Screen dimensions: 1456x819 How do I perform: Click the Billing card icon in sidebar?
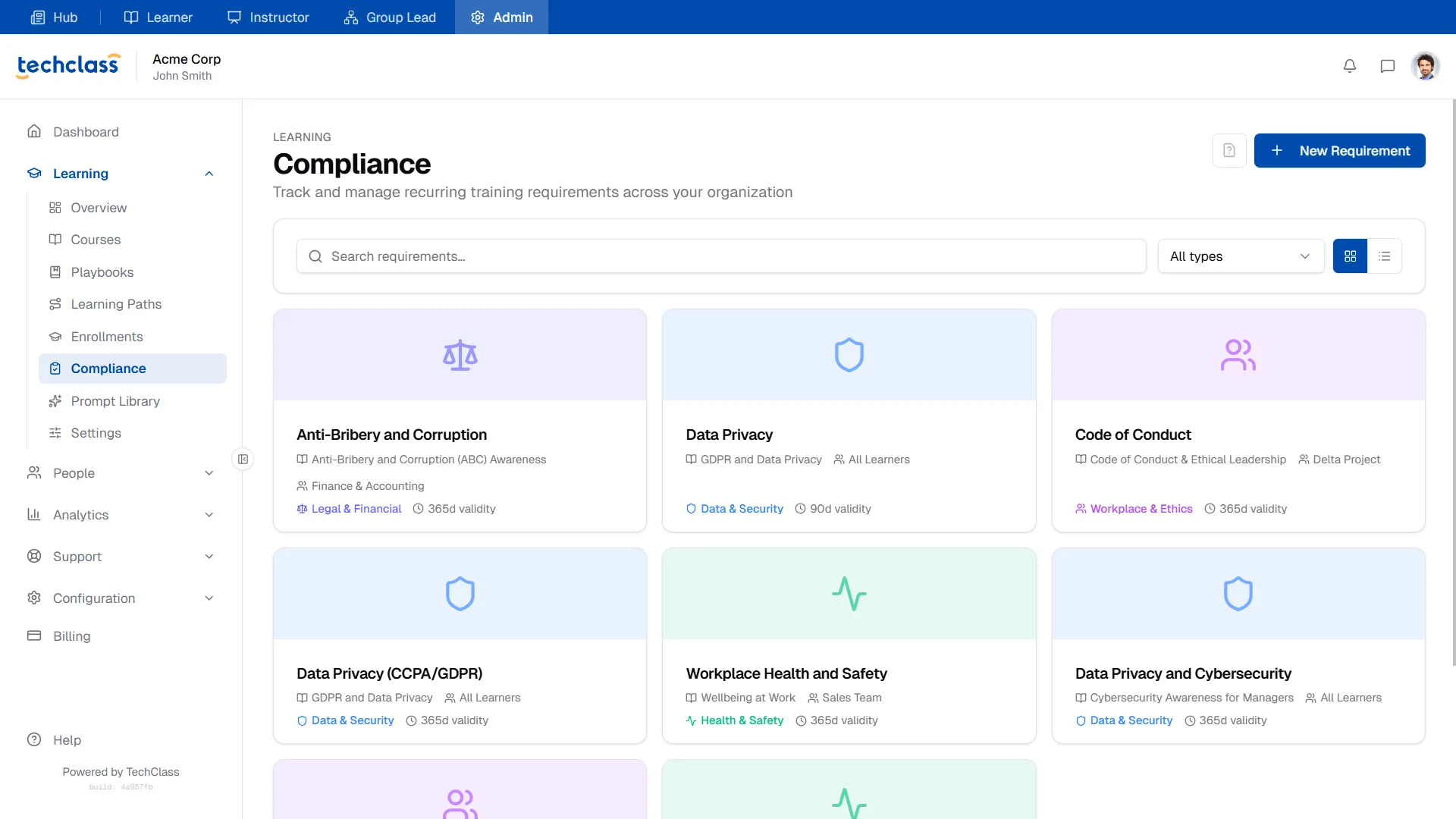tap(34, 635)
